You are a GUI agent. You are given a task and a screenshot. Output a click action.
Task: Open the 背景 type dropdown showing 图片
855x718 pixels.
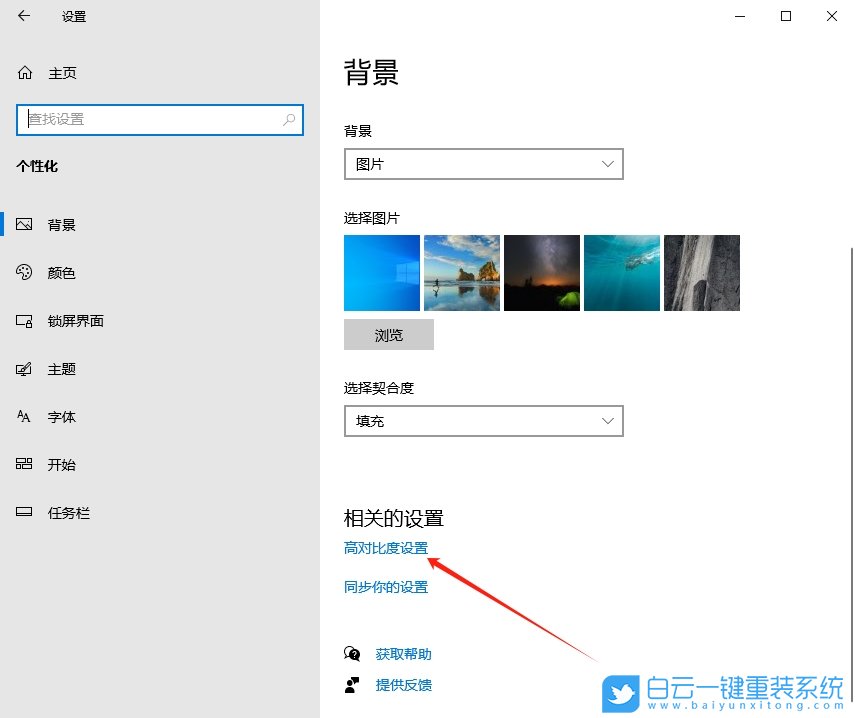coord(483,163)
